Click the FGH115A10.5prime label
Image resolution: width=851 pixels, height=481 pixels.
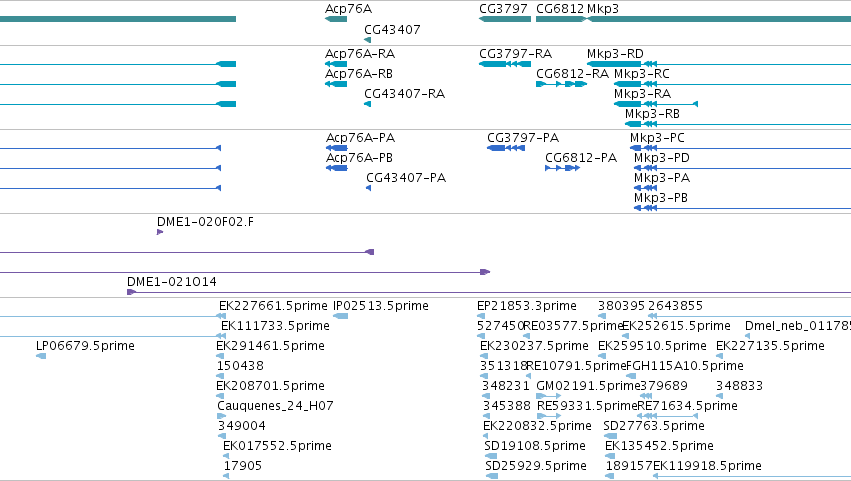[684, 366]
